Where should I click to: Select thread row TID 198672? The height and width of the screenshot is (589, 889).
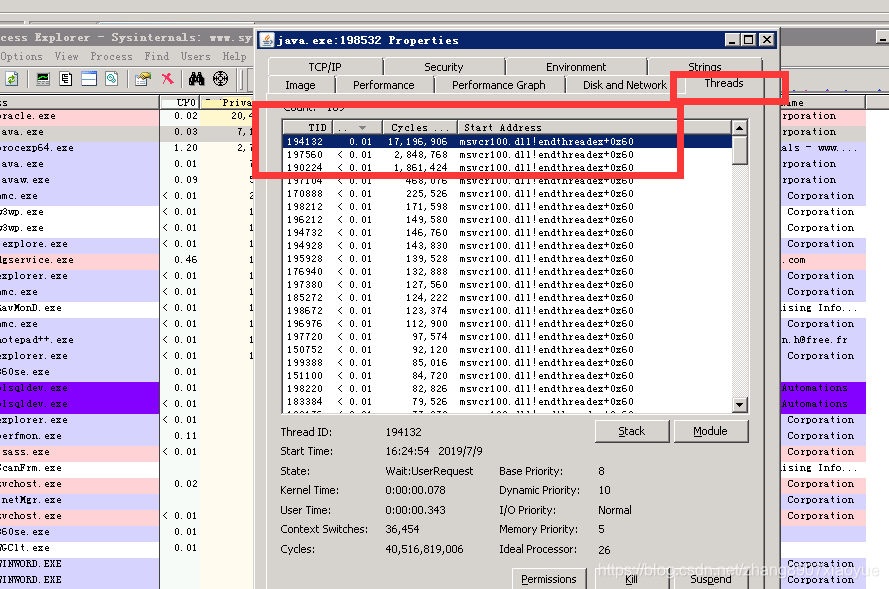click(507, 311)
